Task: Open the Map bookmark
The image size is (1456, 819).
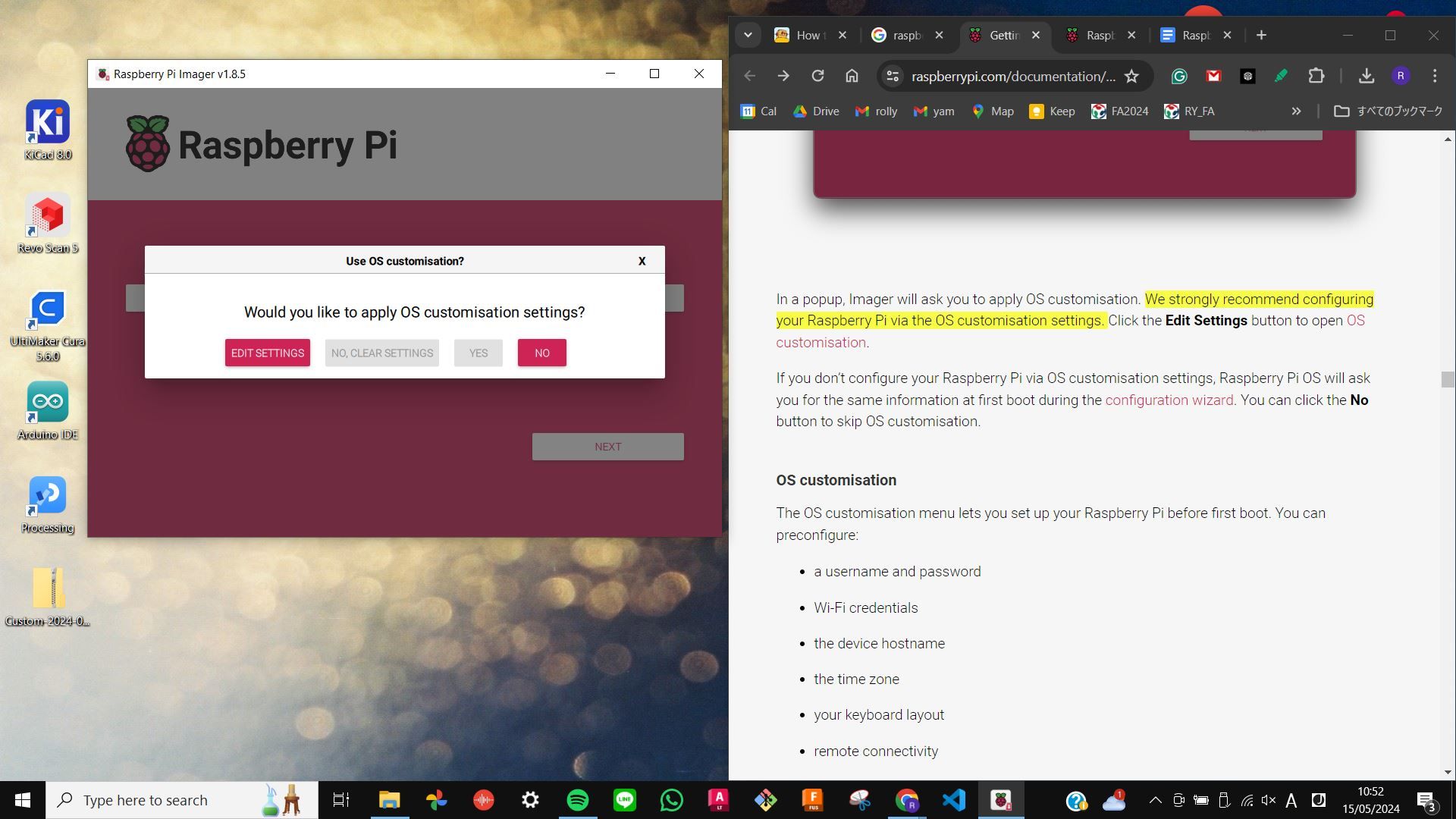Action: 992,111
